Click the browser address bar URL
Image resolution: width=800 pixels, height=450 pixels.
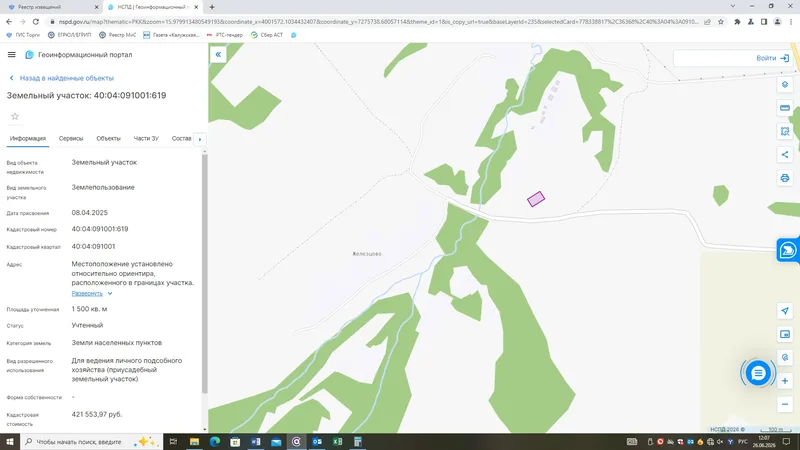point(378,22)
